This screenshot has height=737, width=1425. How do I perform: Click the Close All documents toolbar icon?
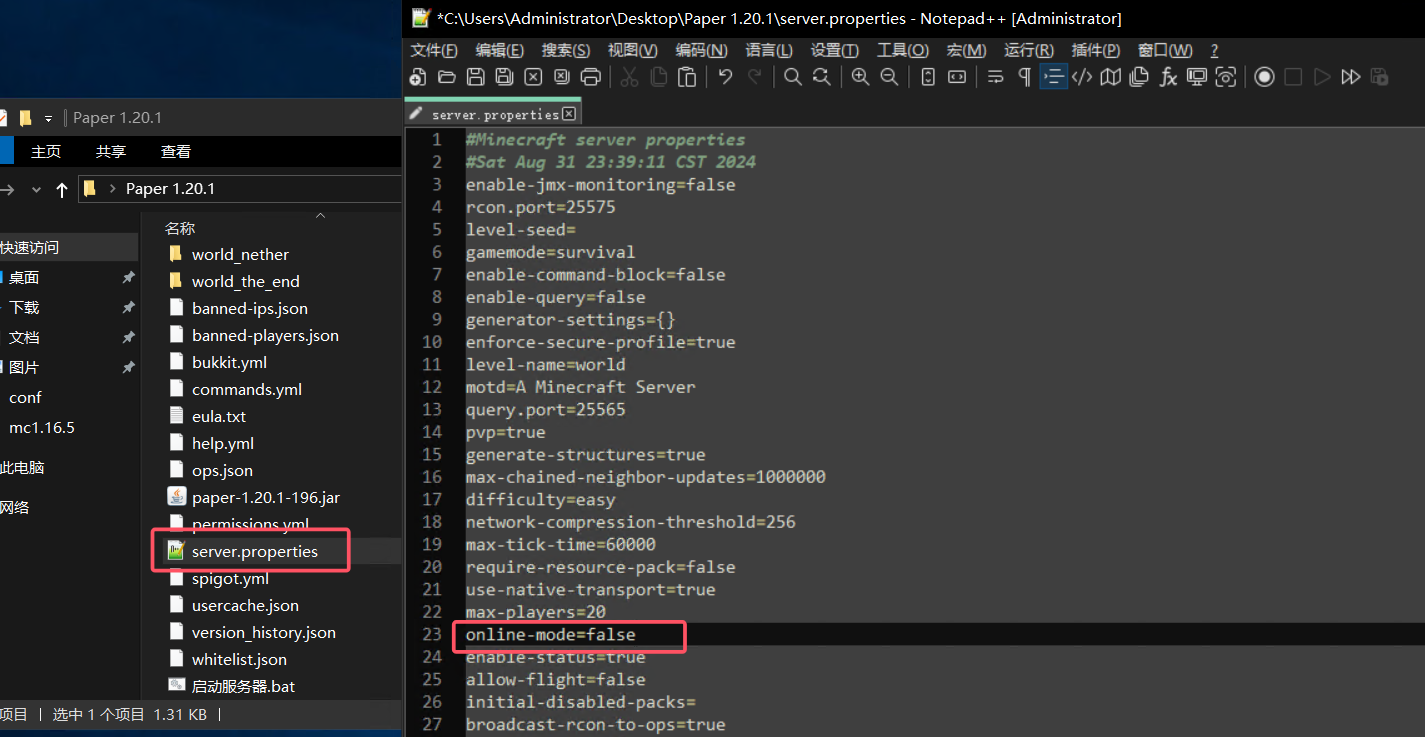coord(562,77)
